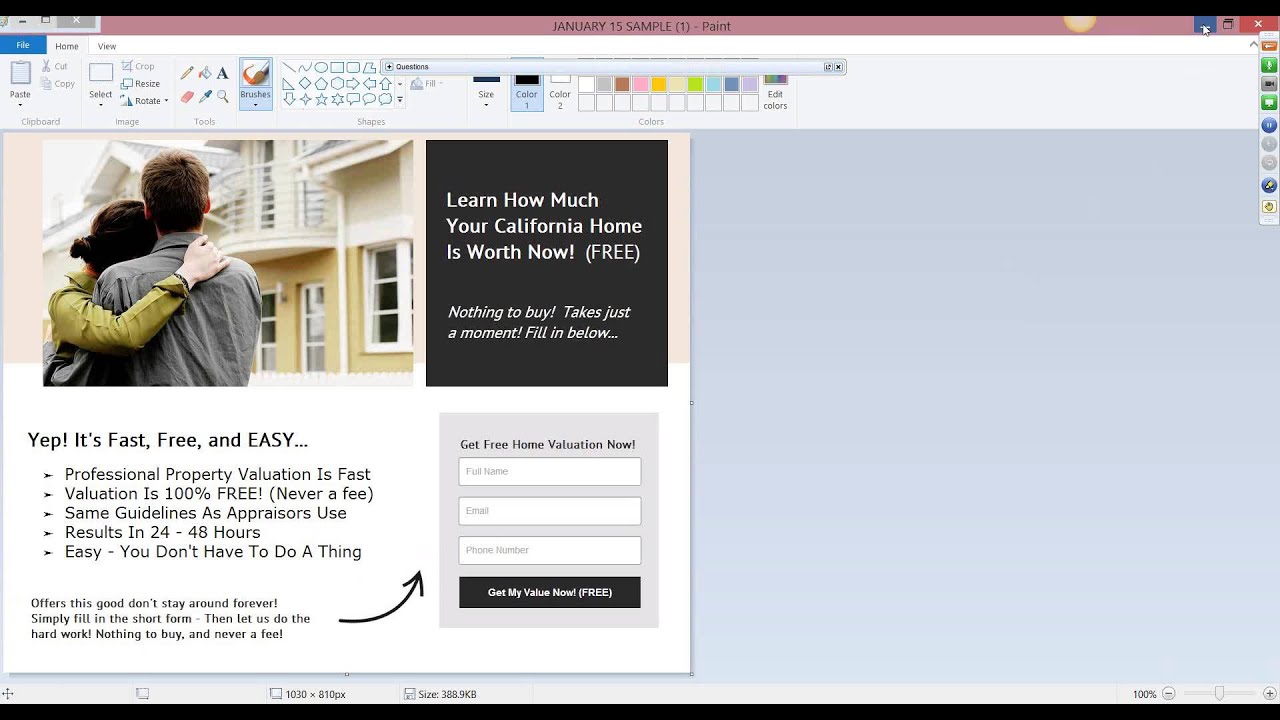Undock the Questions panel
Screen dimensions: 1280x720
[x=828, y=67]
